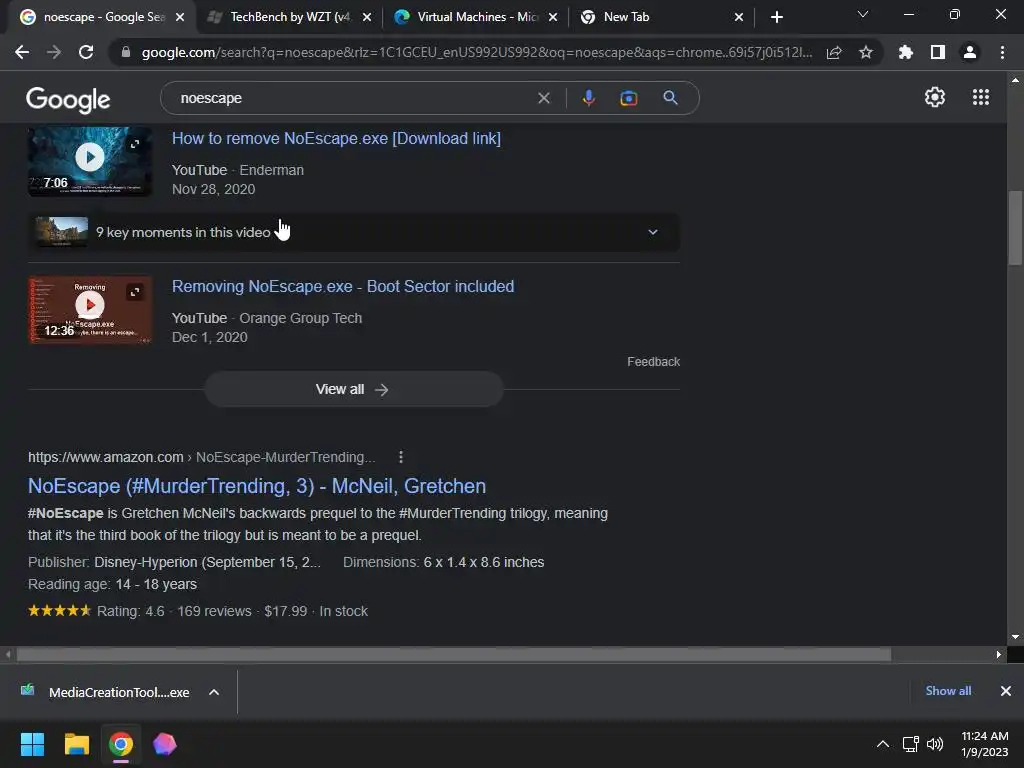Clear the Google search box

pos(543,98)
